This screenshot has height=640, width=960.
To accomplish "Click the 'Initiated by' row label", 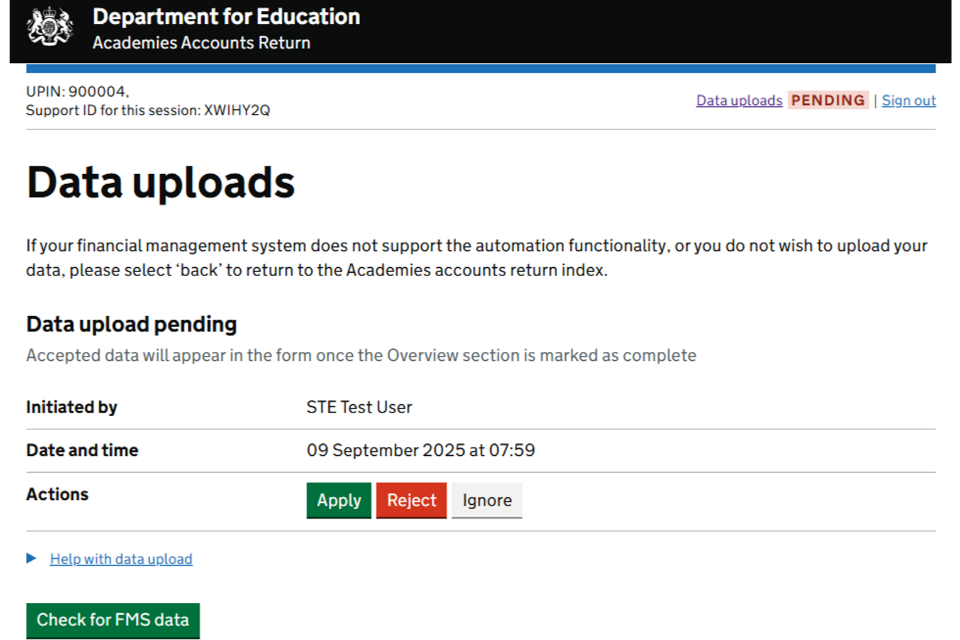I will pos(72,407).
